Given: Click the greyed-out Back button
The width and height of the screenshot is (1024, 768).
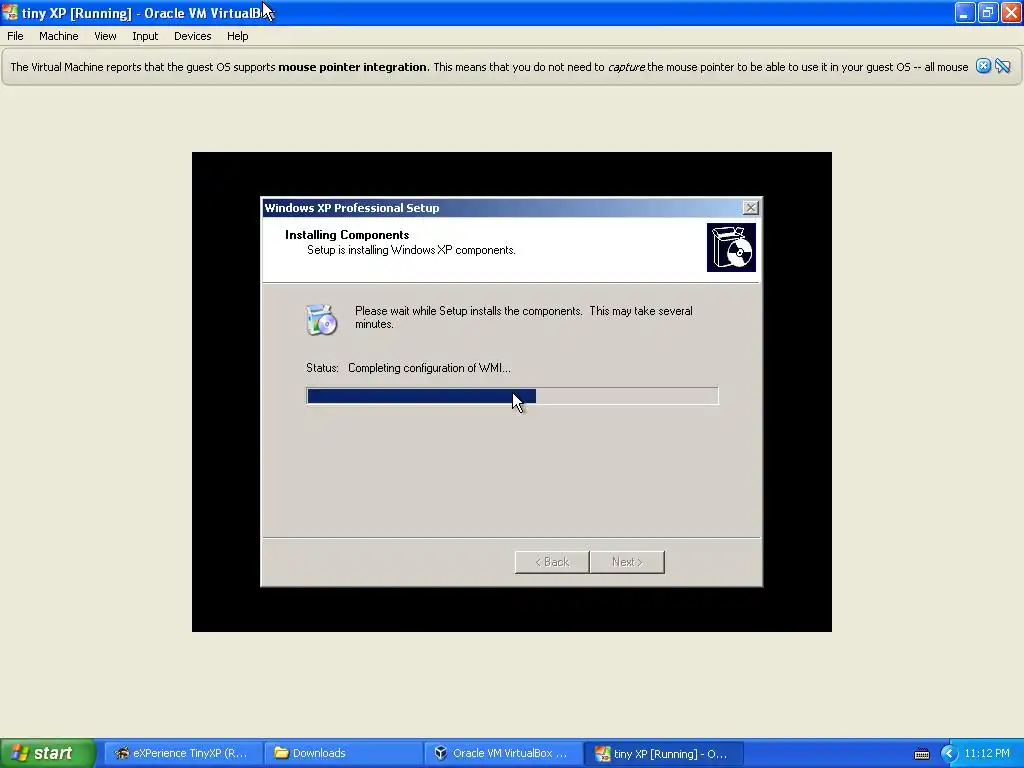Looking at the screenshot, I should 552,562.
